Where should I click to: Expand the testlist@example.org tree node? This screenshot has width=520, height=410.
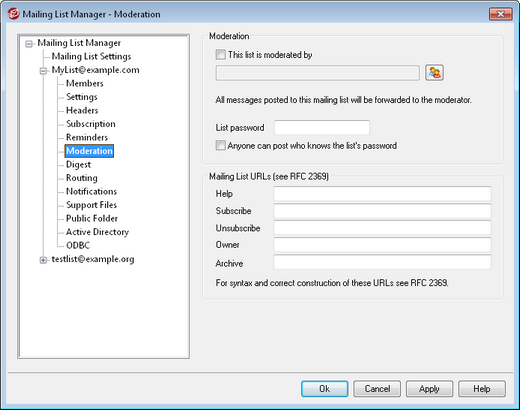(x=43, y=260)
